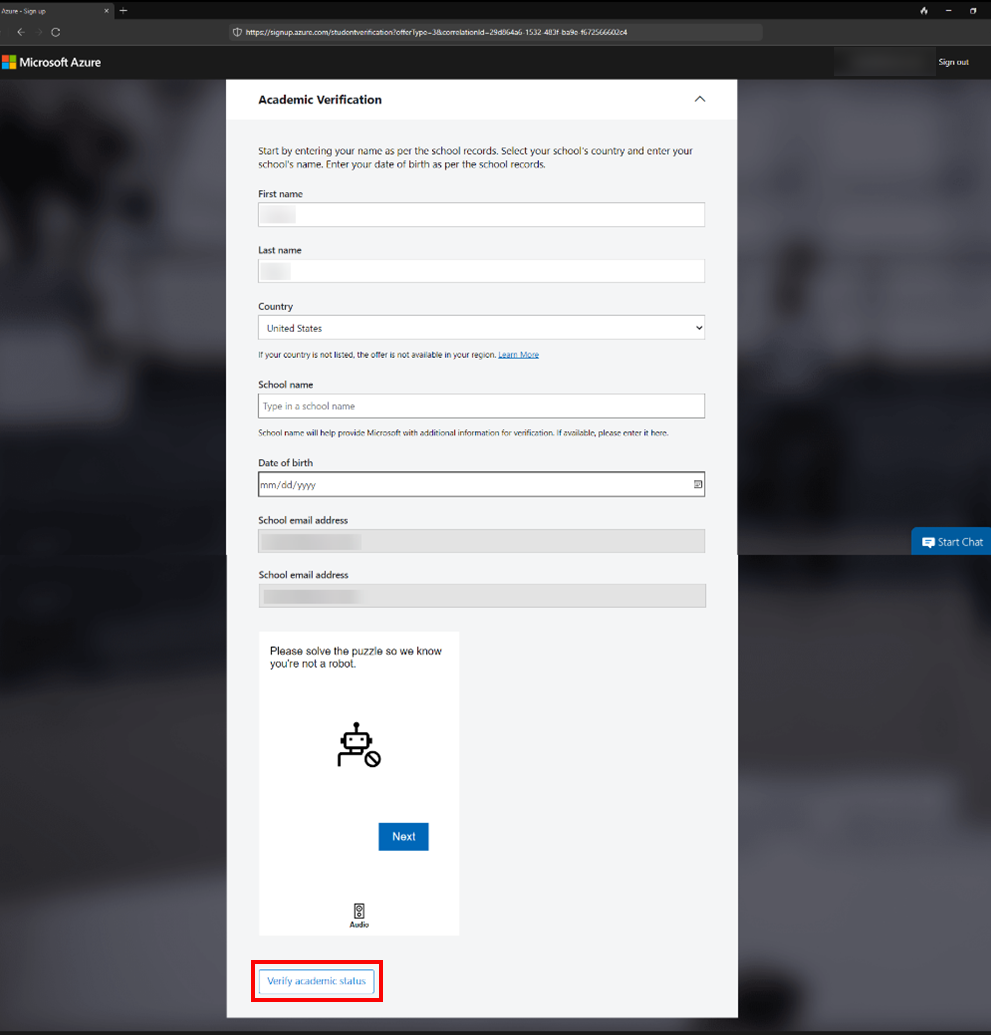Collapse the Academic Verification section
Viewport: 991px width, 1035px height.
699,99
